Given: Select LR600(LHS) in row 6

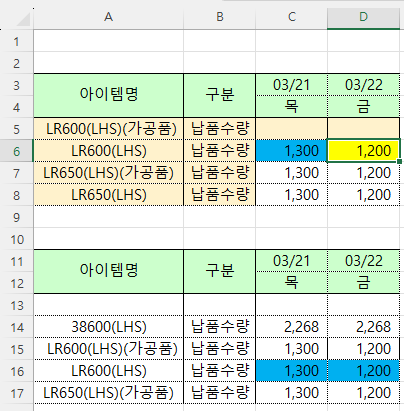Looking at the screenshot, I should click(x=108, y=151).
